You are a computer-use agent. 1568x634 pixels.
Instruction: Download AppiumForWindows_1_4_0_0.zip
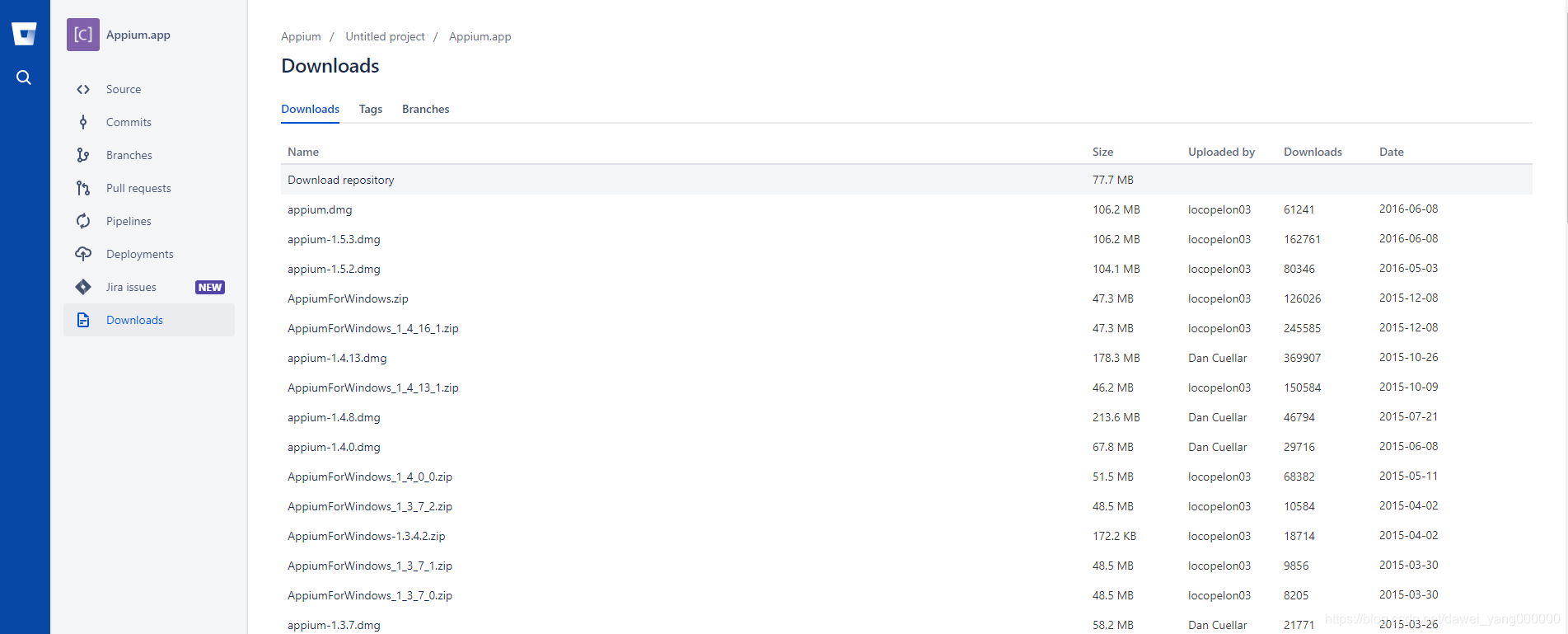coord(370,477)
